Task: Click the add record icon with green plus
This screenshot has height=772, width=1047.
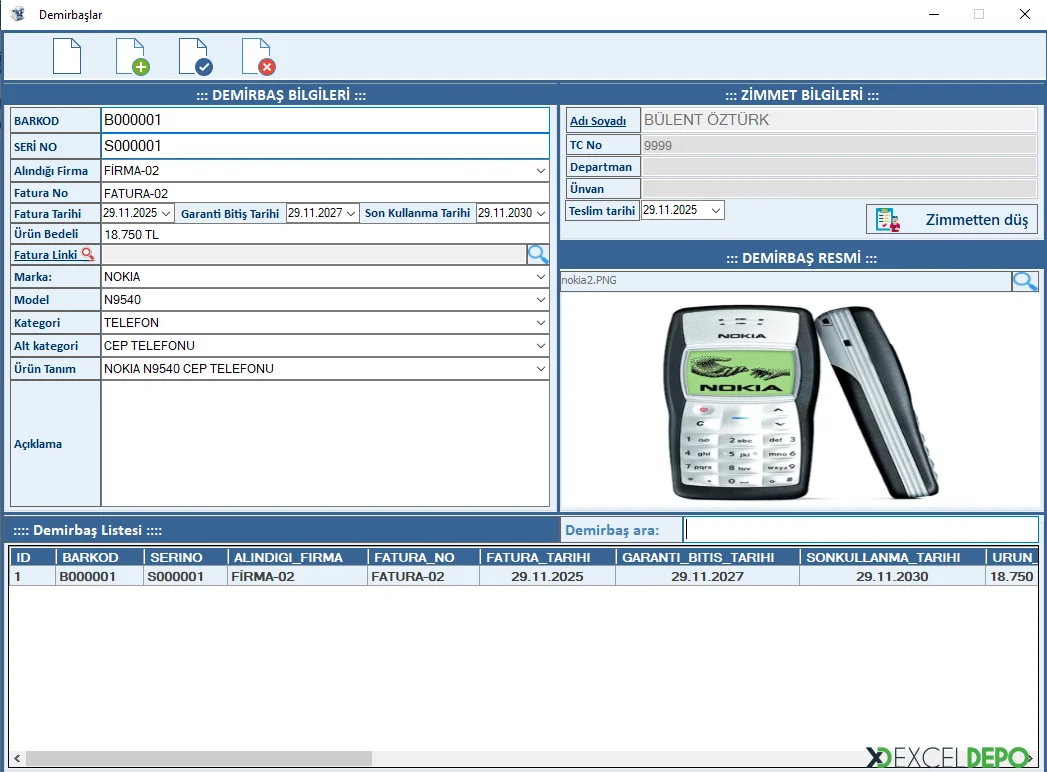Action: 131,56
